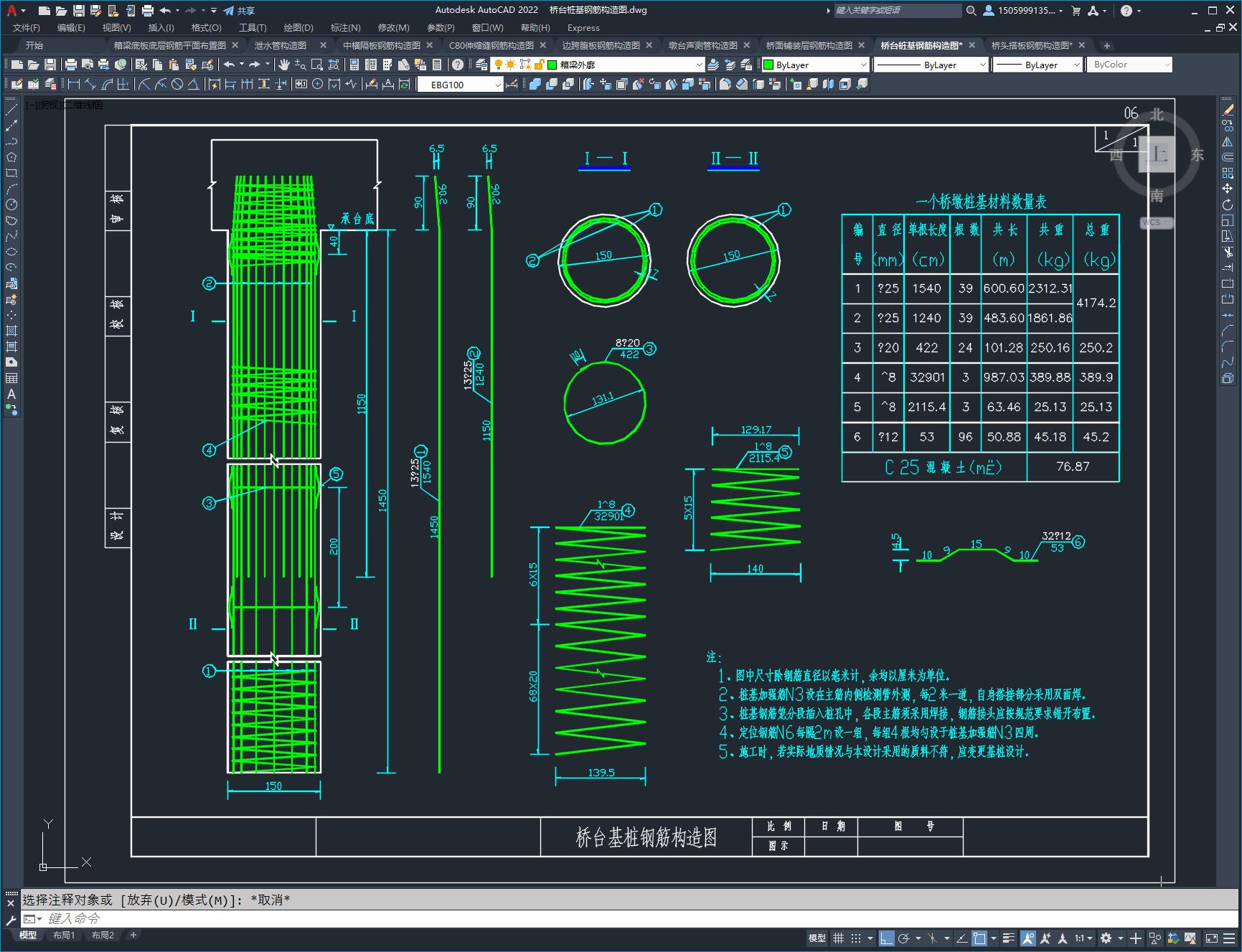Screen dimensions: 1242x952
Task: Click the Zoom Window icon in Standard toolbar
Action: pyautogui.click(x=317, y=65)
